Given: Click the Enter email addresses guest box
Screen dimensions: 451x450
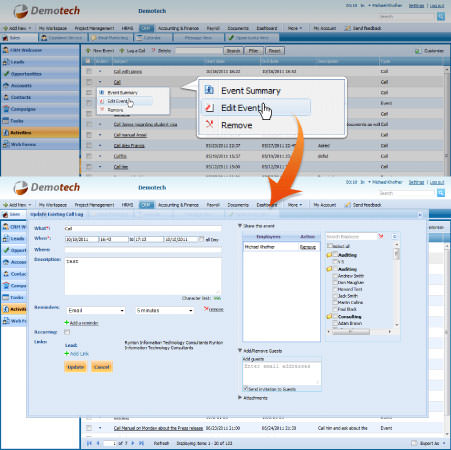Looking at the screenshot, I should pos(282,373).
